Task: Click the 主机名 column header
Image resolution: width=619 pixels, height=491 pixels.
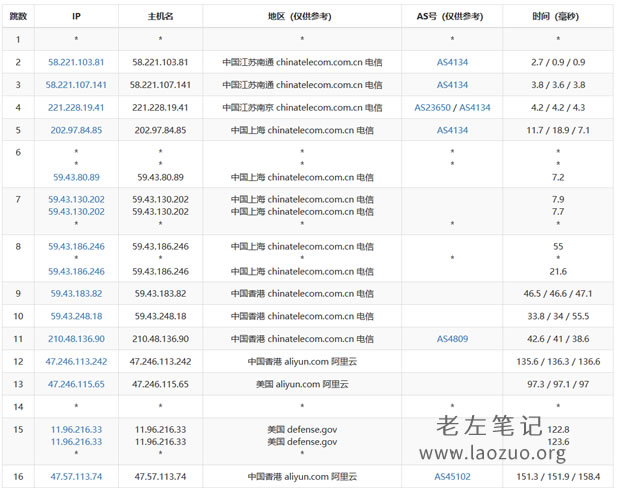Action: pos(160,17)
